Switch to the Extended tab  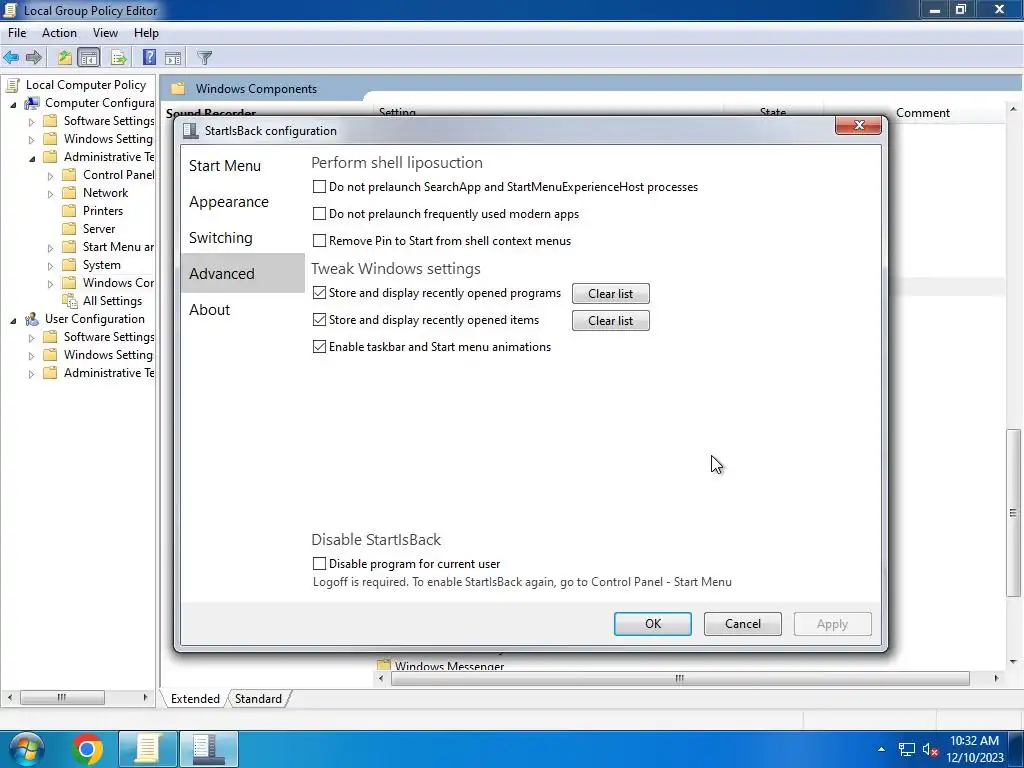195,699
